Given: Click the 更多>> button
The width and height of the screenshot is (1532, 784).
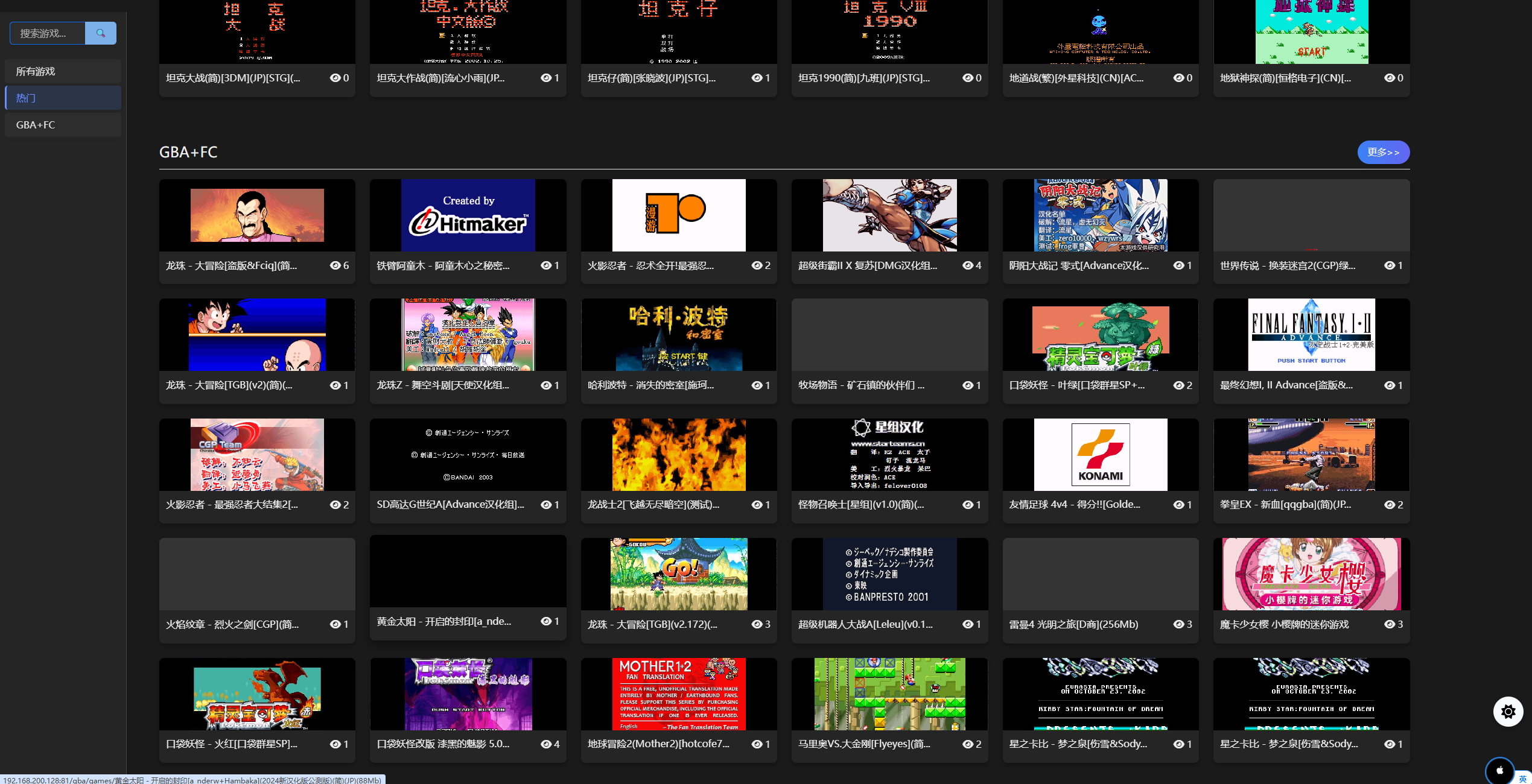Looking at the screenshot, I should 1383,152.
